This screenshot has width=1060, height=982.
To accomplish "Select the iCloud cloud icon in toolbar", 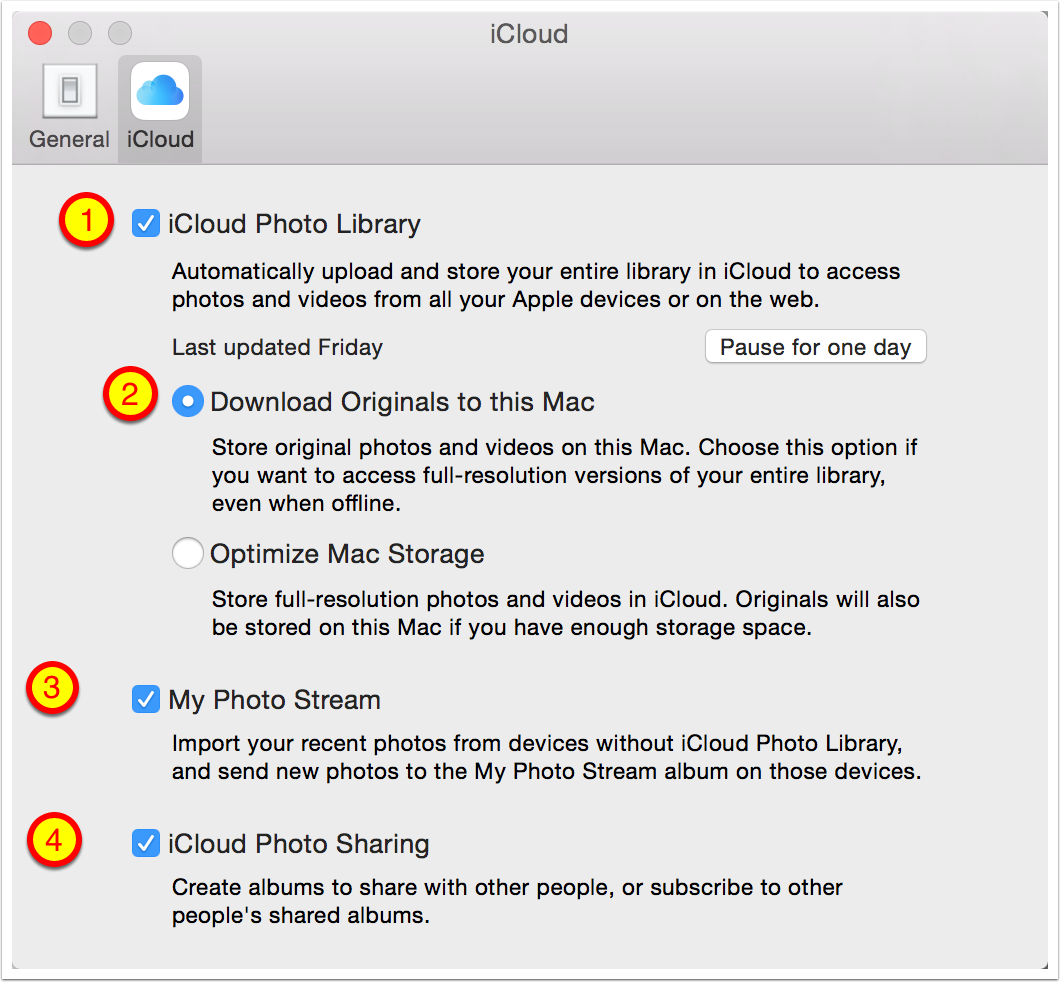I will tap(160, 93).
